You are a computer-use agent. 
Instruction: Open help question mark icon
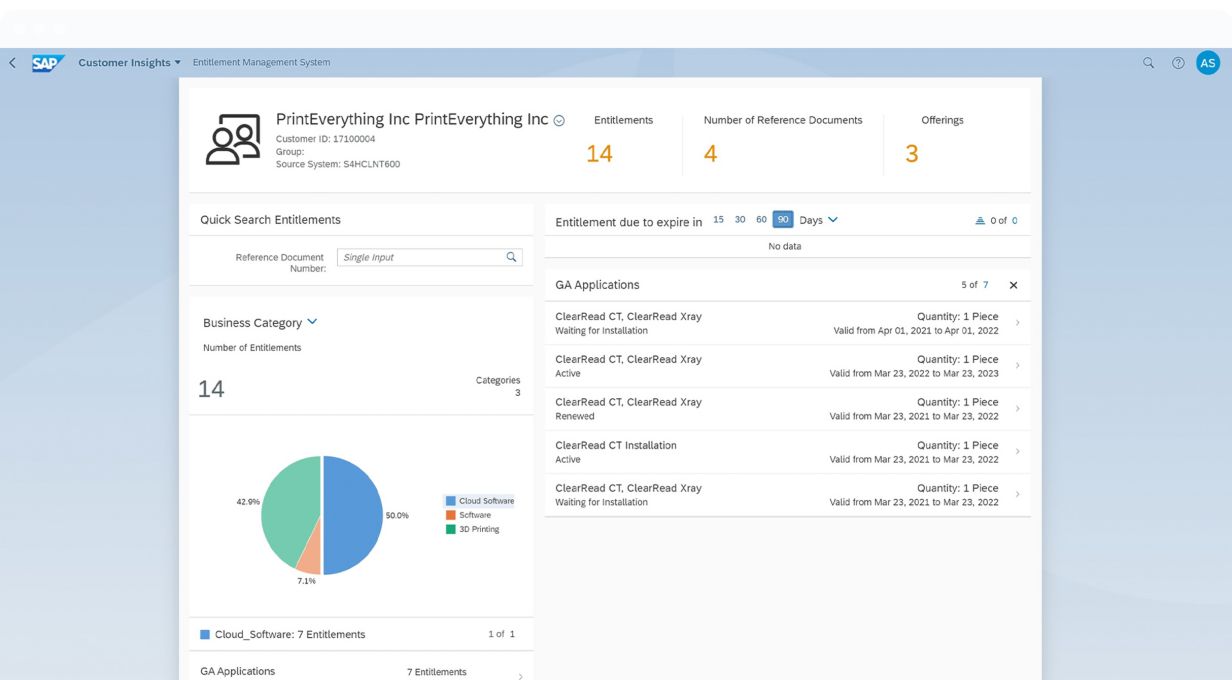pyautogui.click(x=1178, y=63)
